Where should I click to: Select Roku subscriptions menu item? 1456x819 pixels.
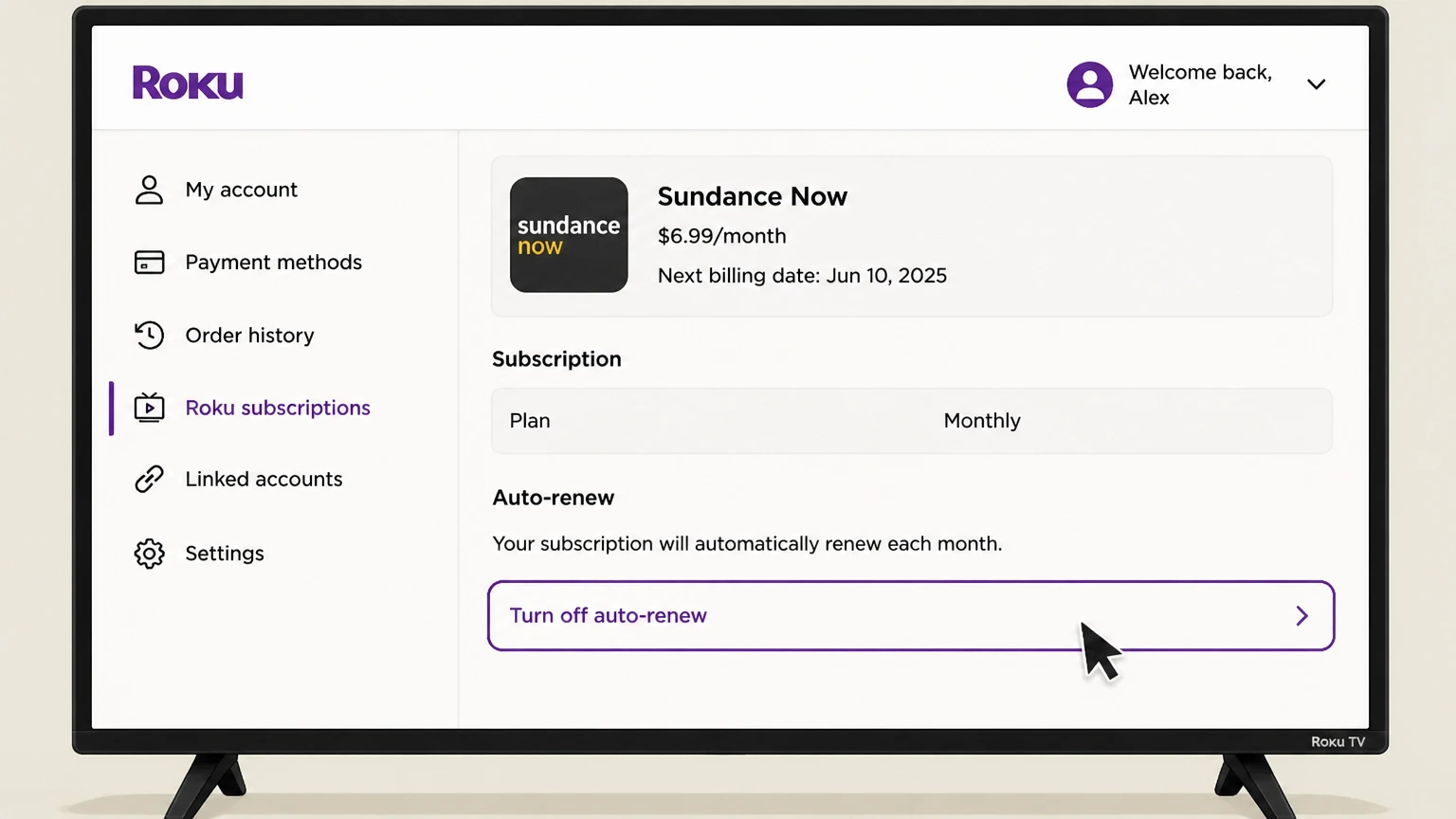(x=278, y=408)
